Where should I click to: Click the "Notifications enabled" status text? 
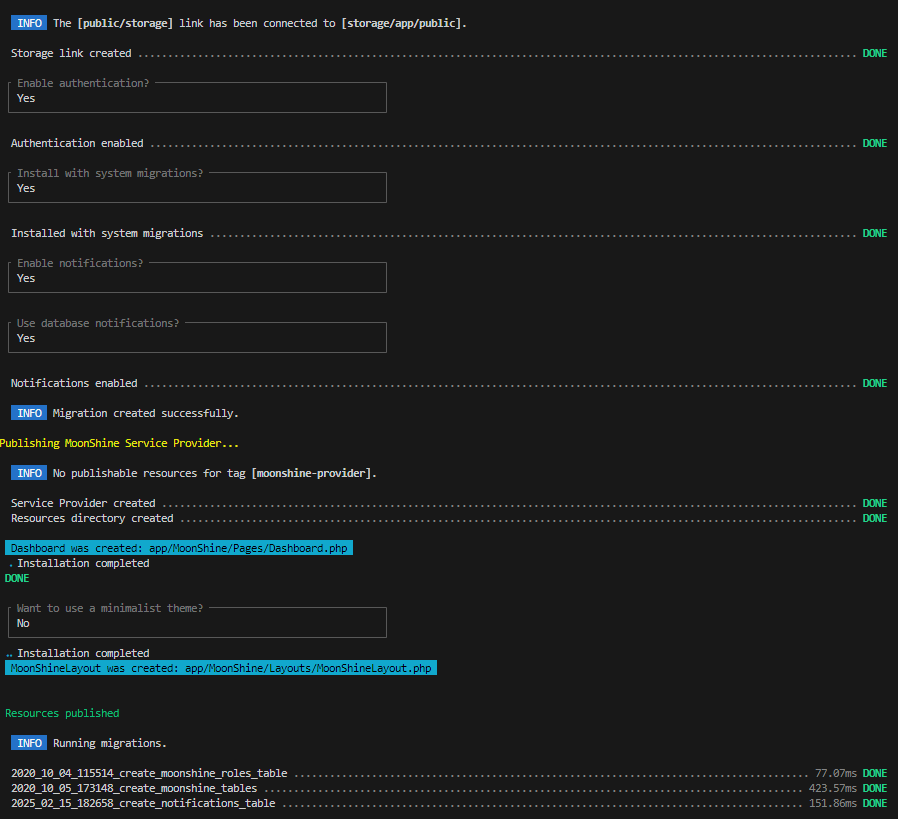pos(74,383)
